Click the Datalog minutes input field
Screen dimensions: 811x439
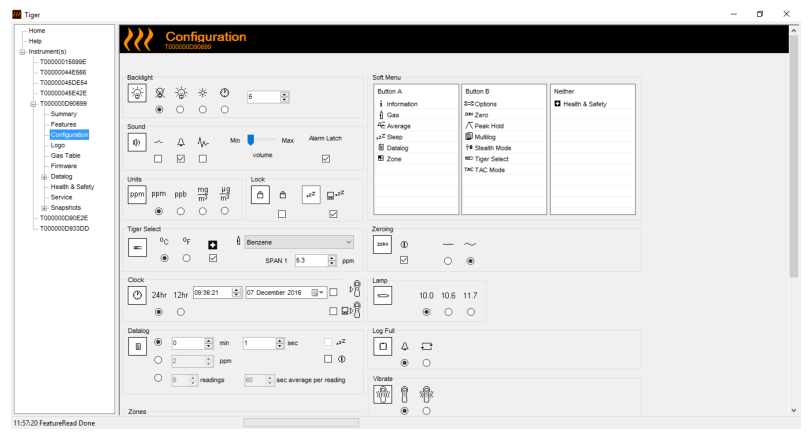[188, 343]
